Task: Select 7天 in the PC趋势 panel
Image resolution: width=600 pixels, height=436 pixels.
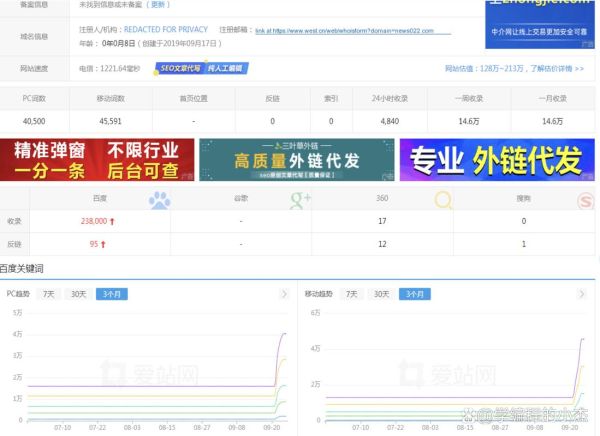Action: (49, 294)
